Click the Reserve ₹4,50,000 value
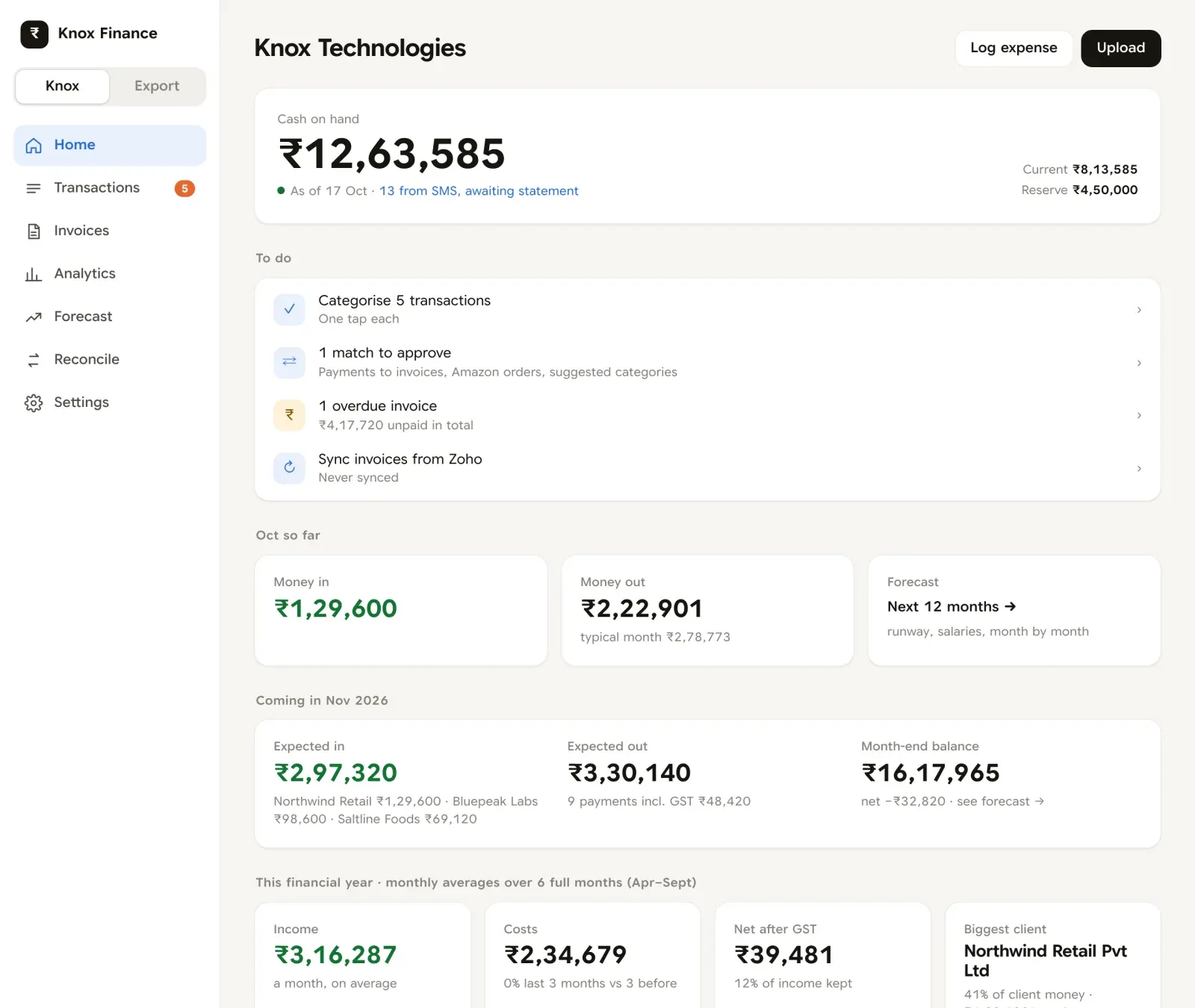 [x=1105, y=190]
